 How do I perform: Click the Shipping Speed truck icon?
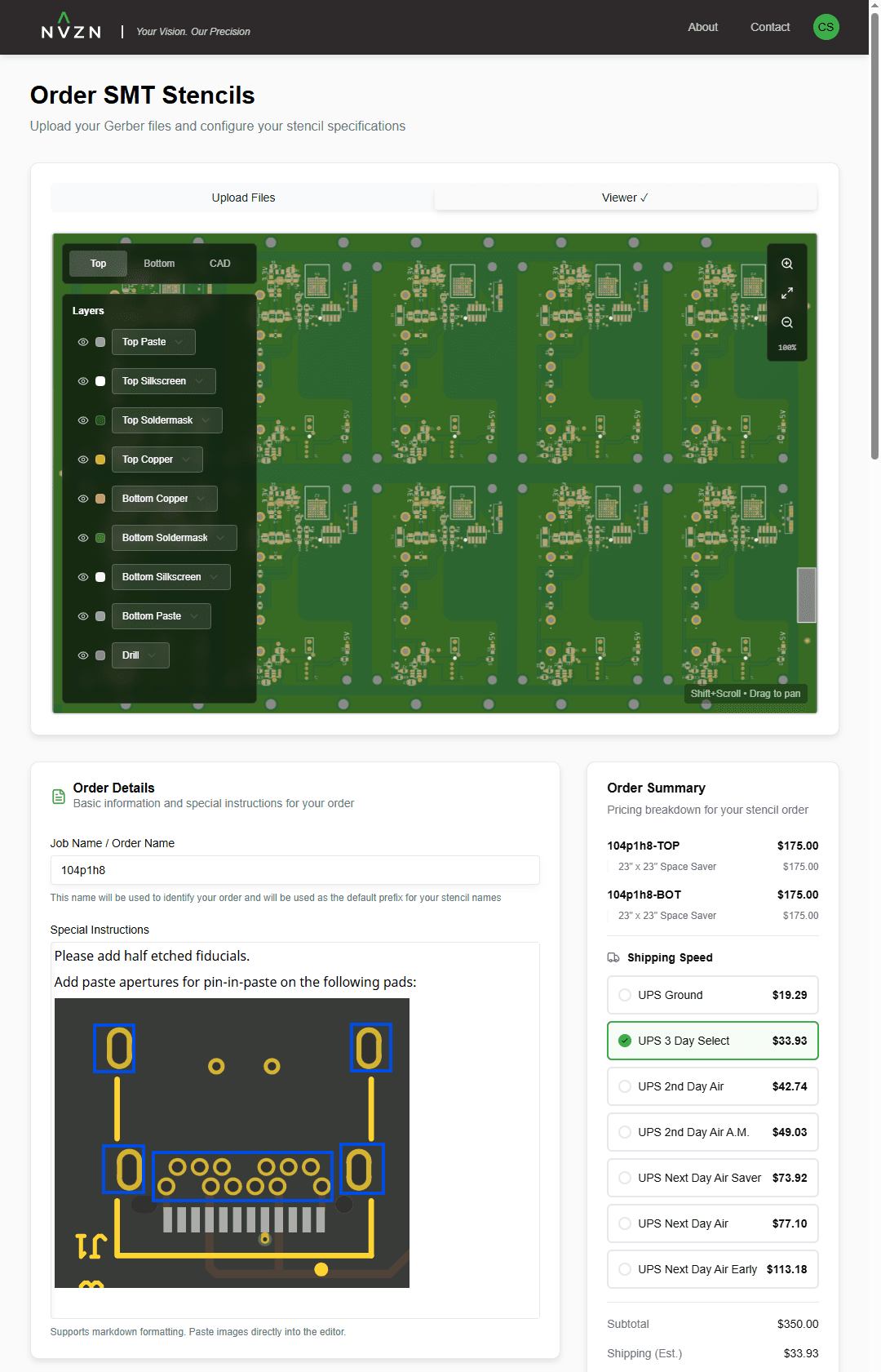(613, 957)
